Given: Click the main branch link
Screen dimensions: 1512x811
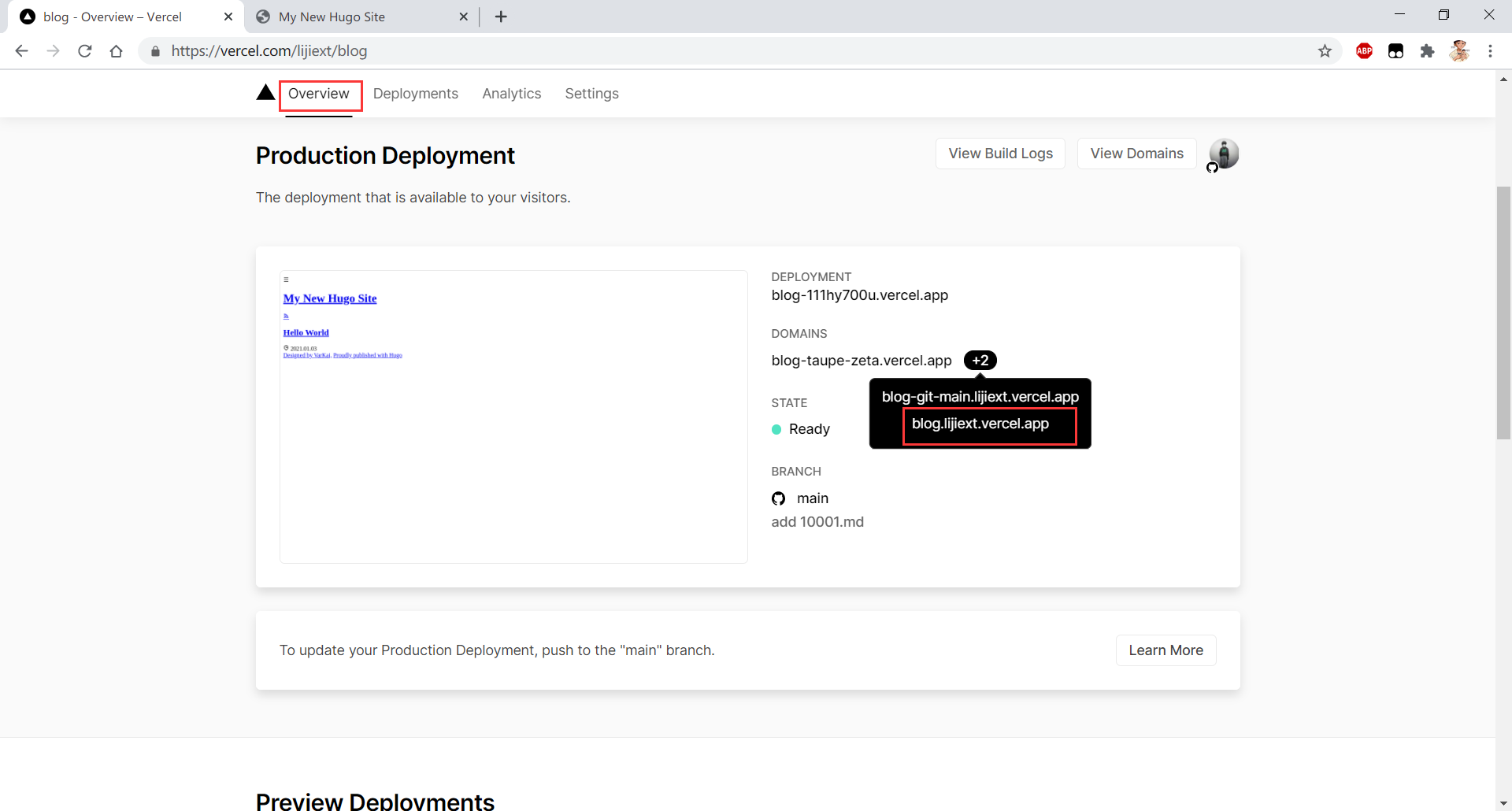Looking at the screenshot, I should point(813,498).
